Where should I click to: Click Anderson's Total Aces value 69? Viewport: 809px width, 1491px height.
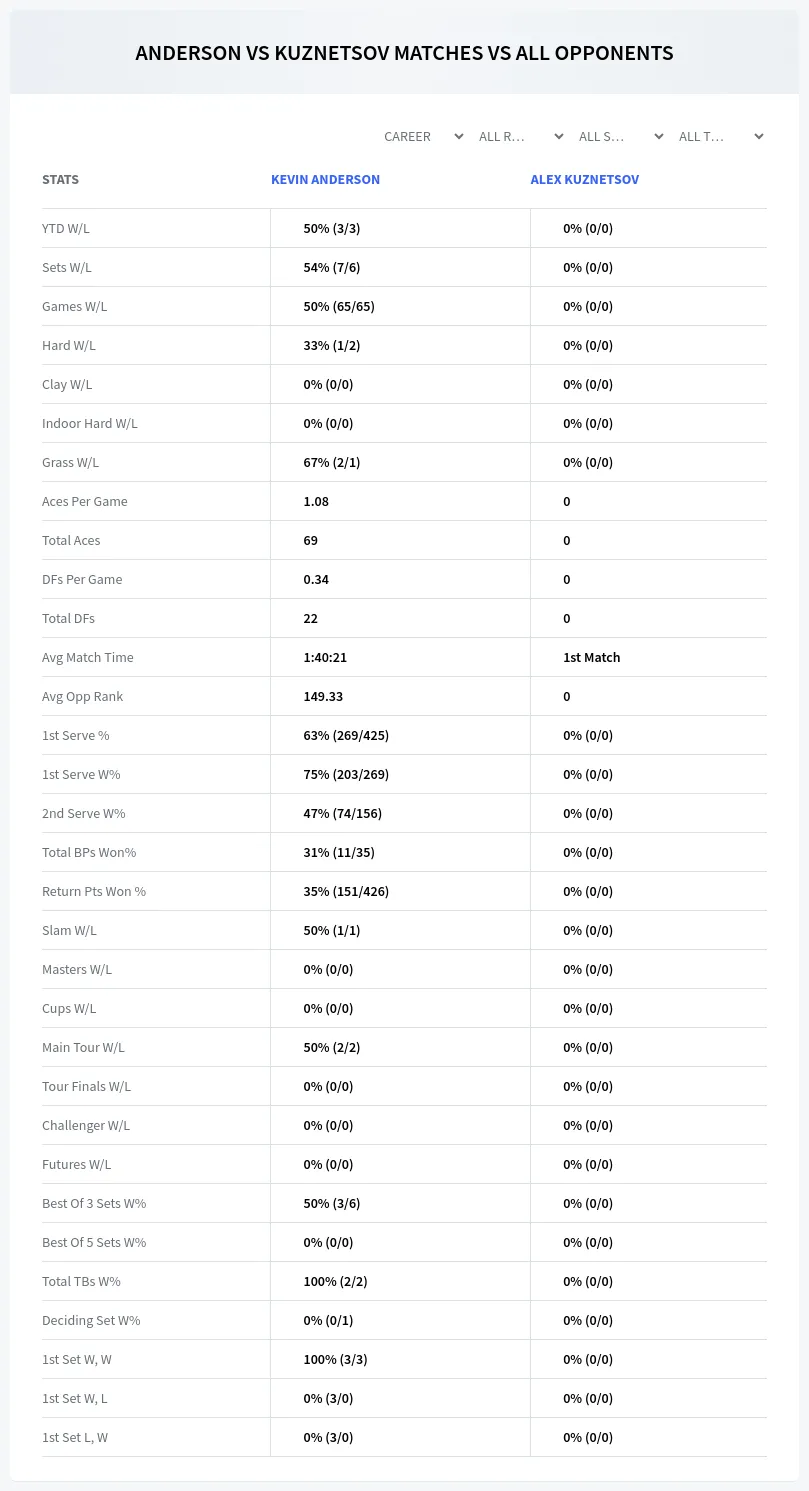310,540
